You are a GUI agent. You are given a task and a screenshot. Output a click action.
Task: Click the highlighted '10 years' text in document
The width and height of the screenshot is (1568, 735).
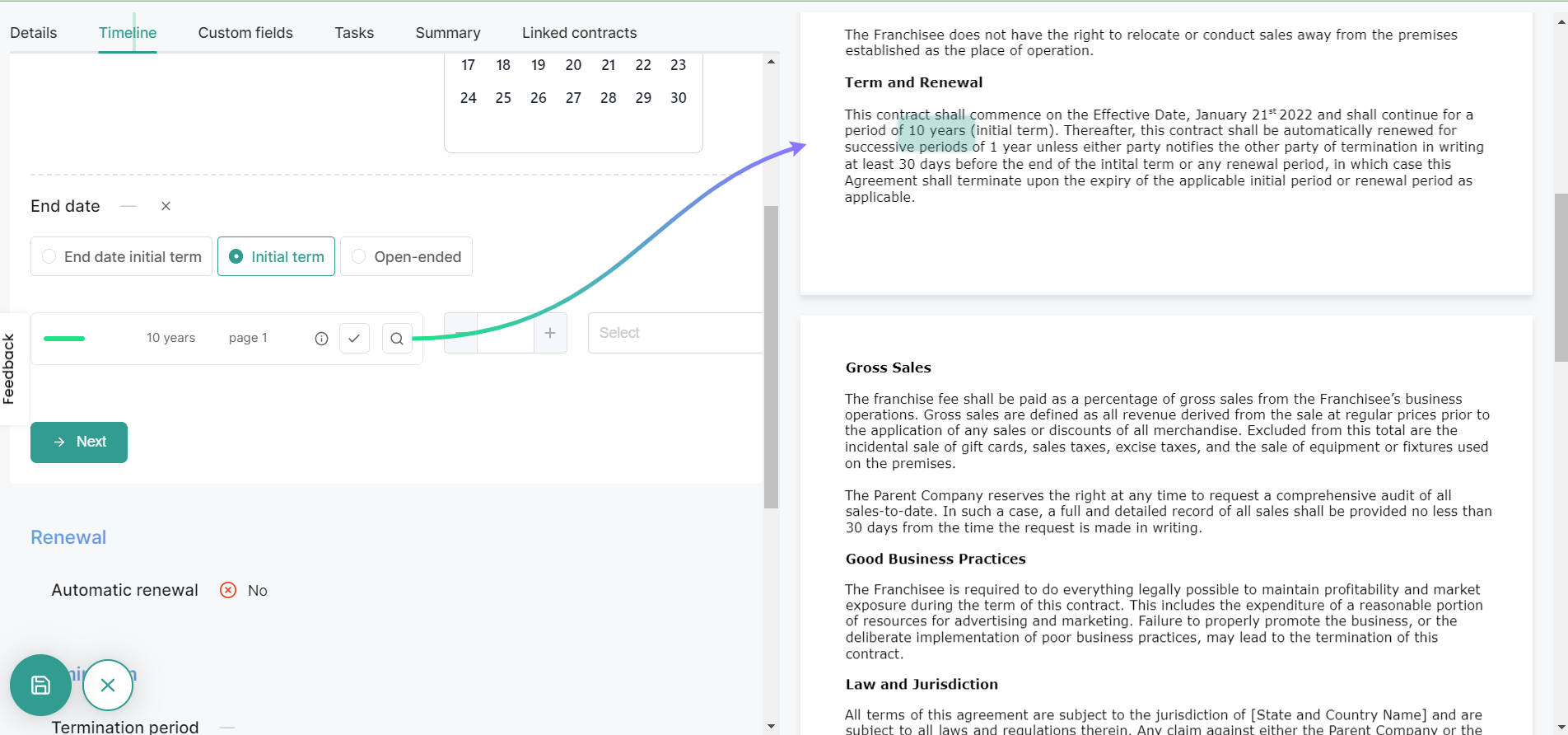(936, 130)
